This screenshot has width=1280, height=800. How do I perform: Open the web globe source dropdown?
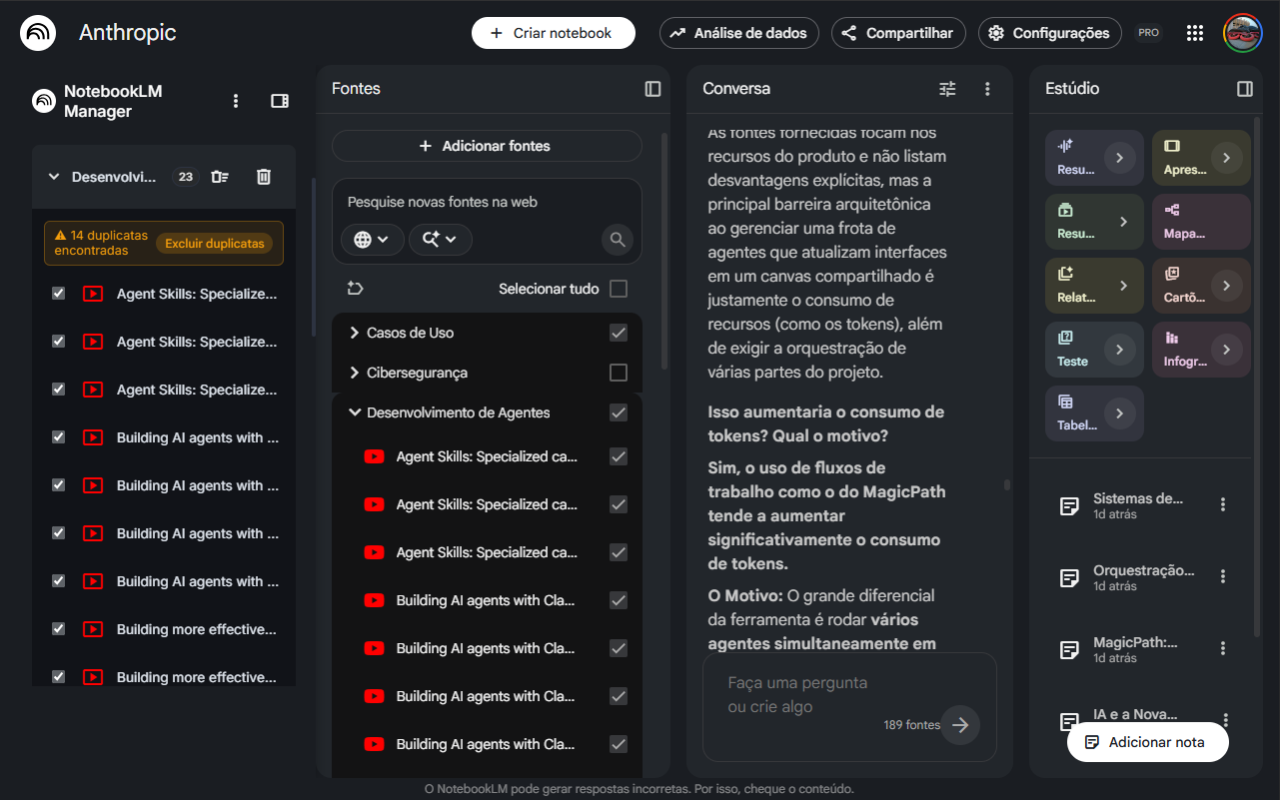[x=372, y=240]
